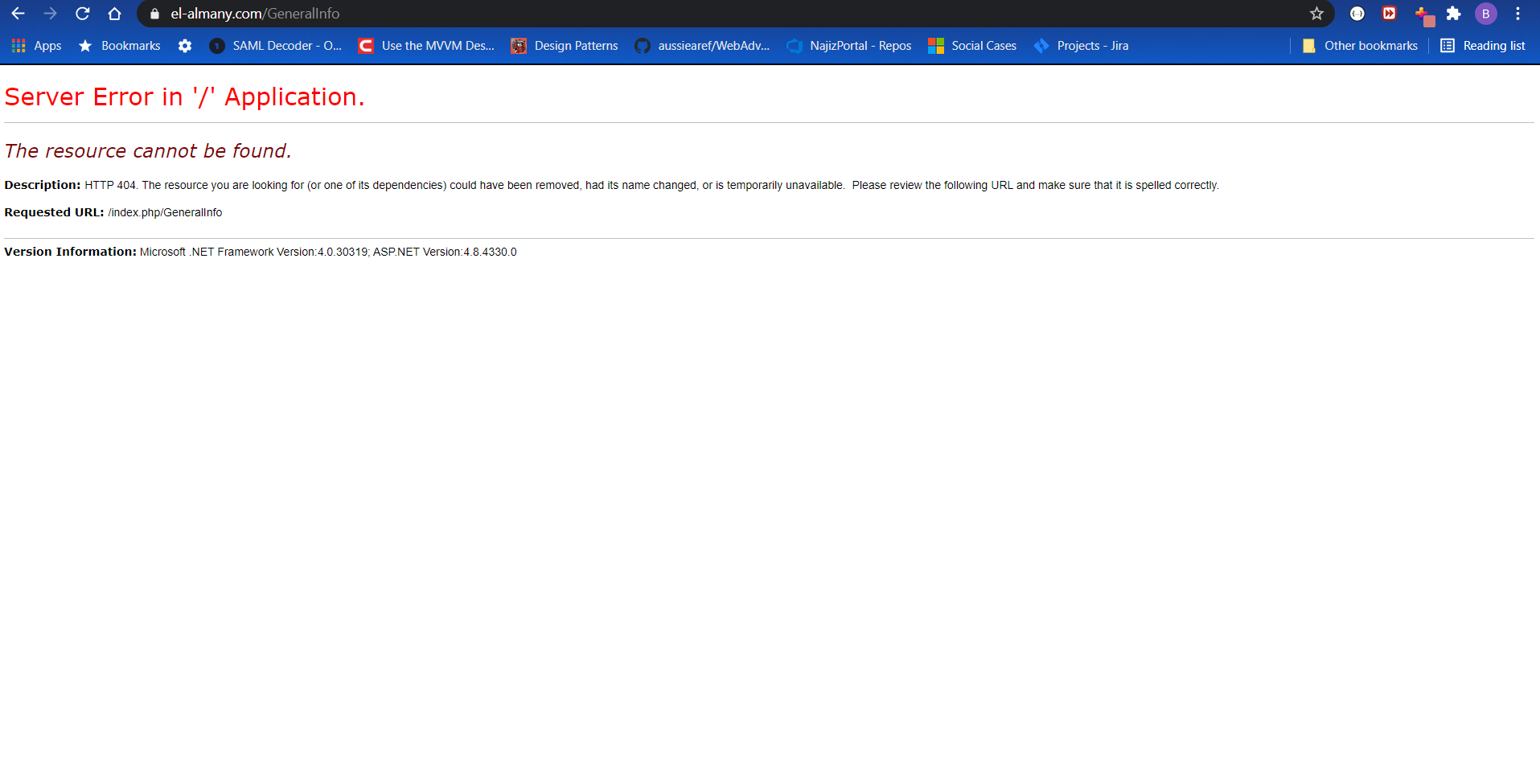Click the purple profile avatar B
Screen dimensions: 1540x784
point(1485,14)
